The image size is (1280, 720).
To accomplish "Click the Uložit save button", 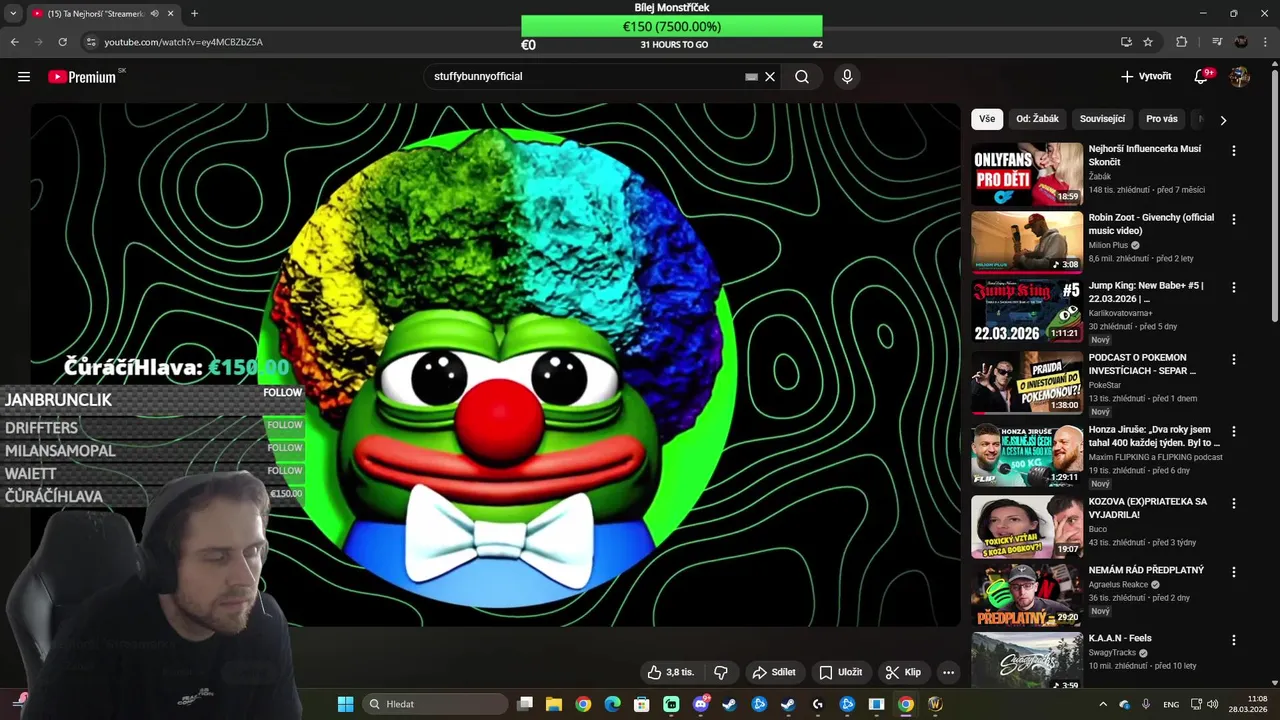I will click(x=840, y=672).
